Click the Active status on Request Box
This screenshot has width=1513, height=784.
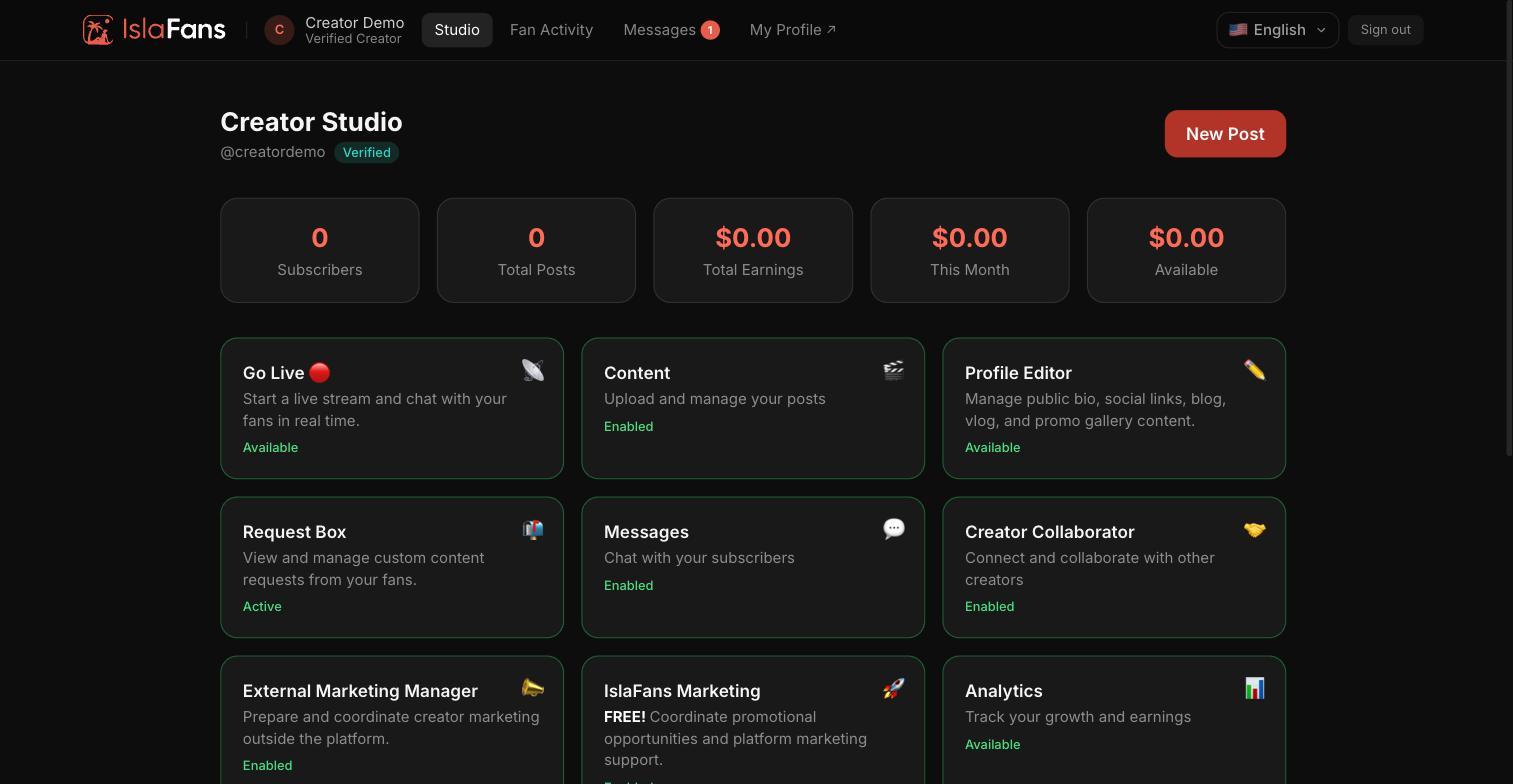262,606
